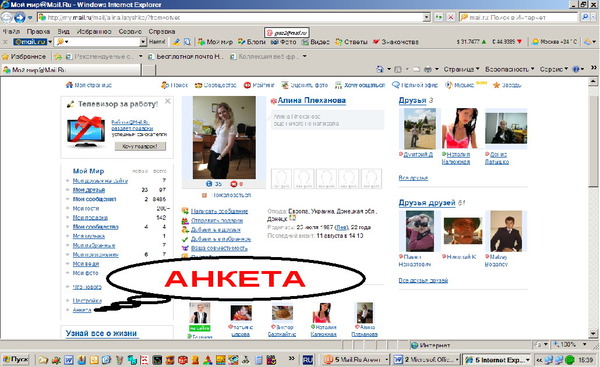Open the Страница dropdown menu
Screen dimensions: 600x367
click(461, 69)
